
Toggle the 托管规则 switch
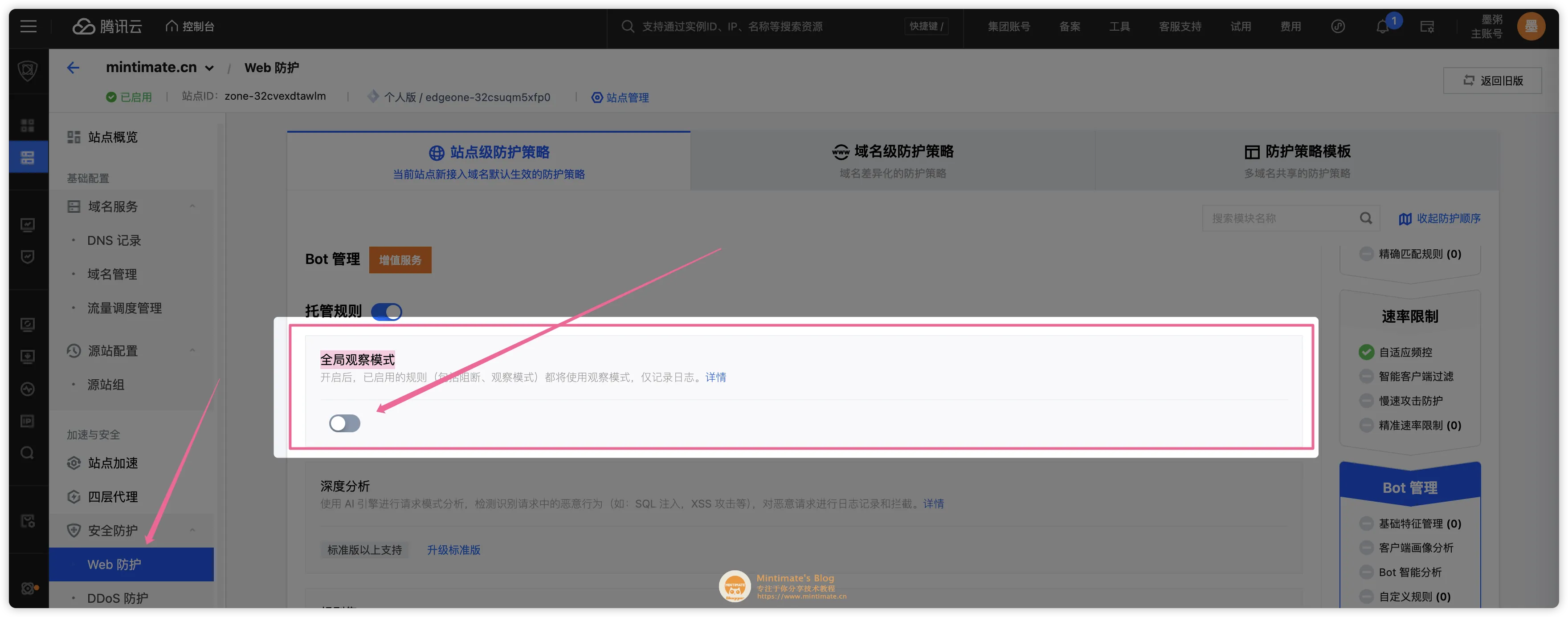pyautogui.click(x=386, y=312)
